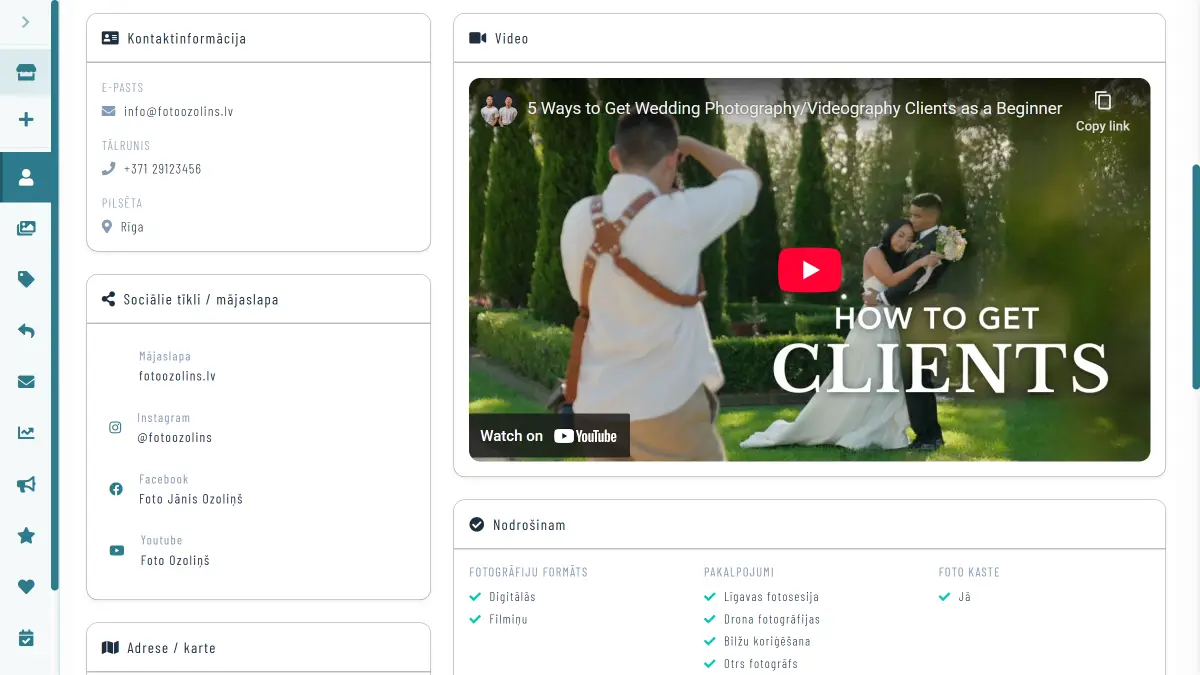Play the YouTube video with red play button
Screen dimensions: 1200x675
[810, 270]
